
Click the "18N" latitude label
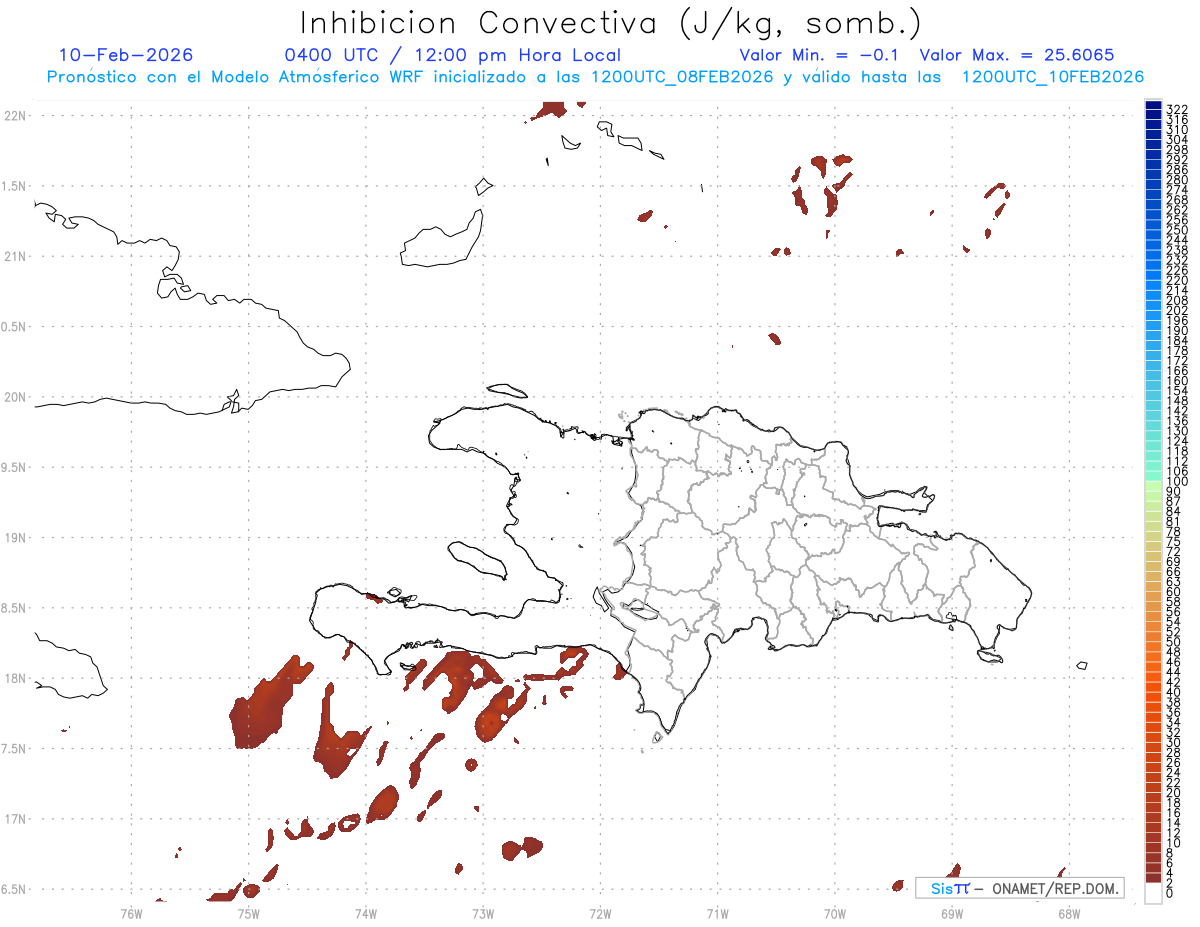[x=15, y=678]
